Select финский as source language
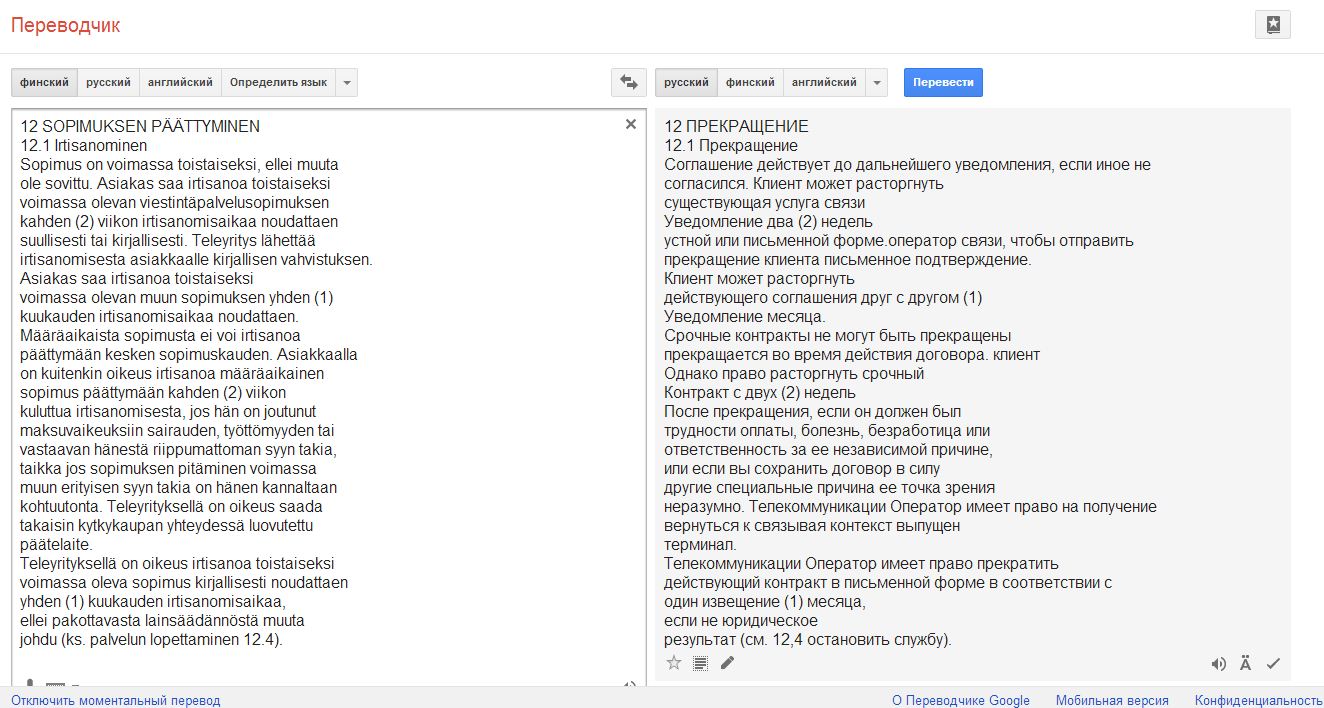Viewport: 1324px width, 708px height. point(44,82)
